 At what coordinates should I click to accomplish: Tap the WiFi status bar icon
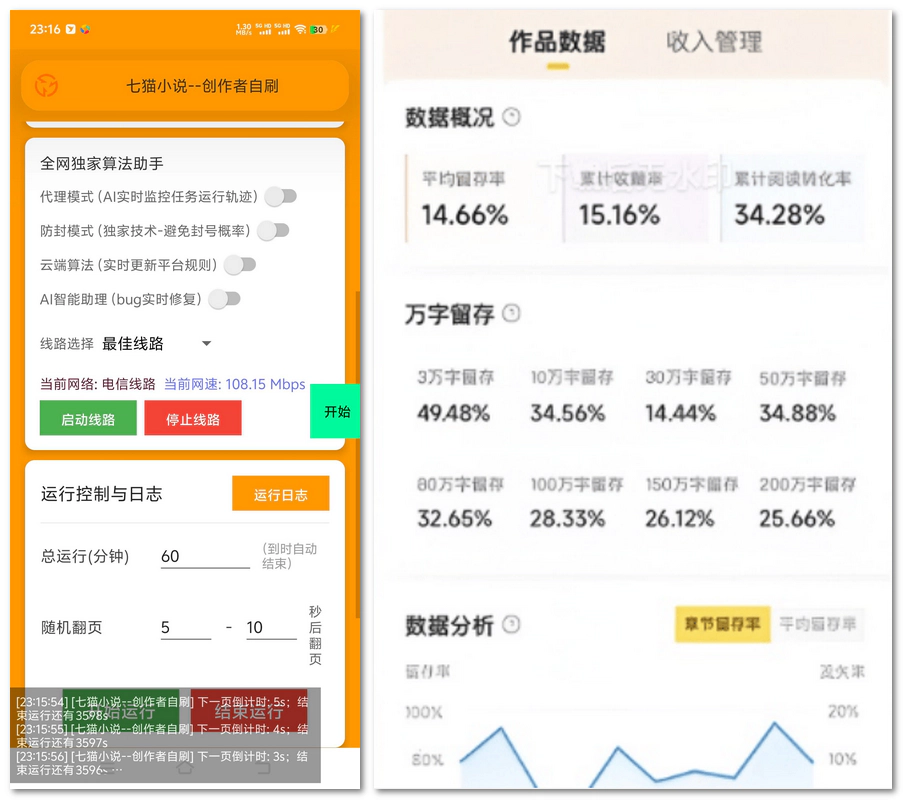300,30
